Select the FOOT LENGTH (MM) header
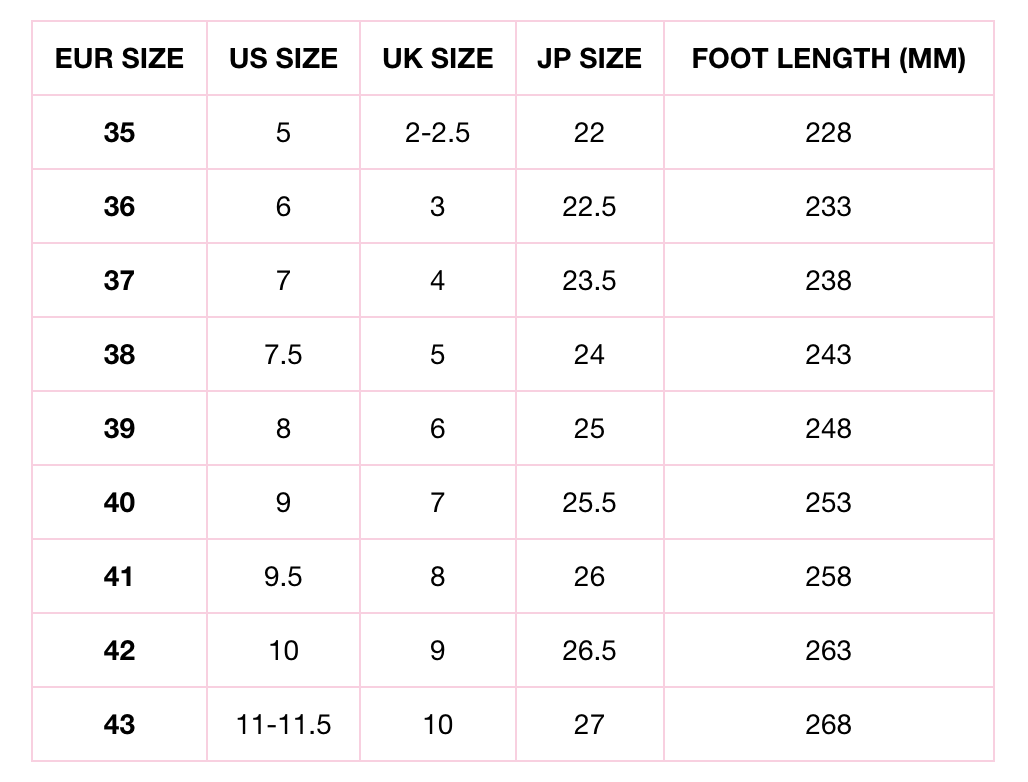1028x782 pixels. coord(828,59)
